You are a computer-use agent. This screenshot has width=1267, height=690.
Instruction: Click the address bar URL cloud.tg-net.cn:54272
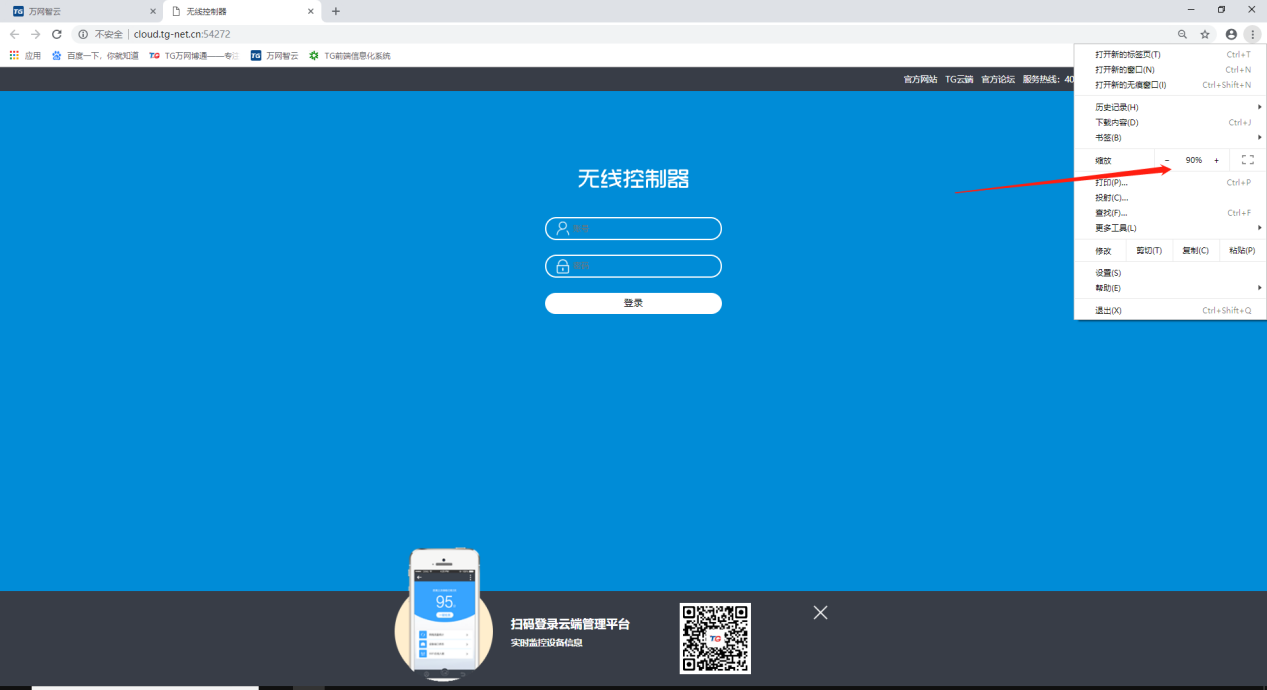click(182, 34)
